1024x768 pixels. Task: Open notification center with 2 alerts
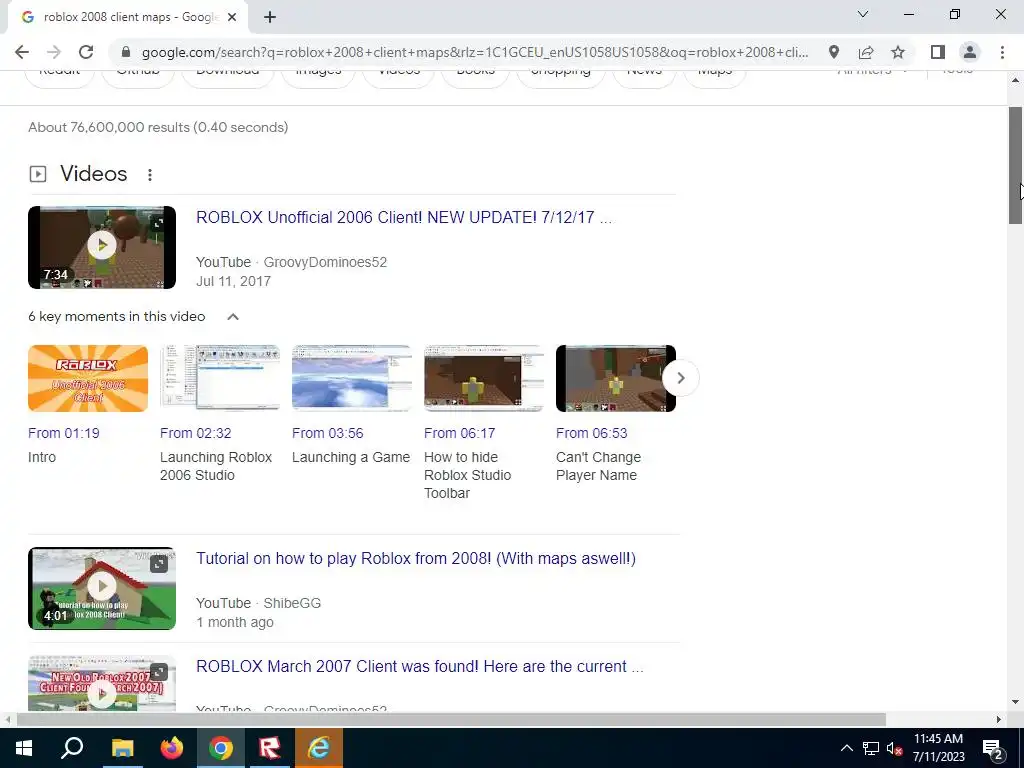coord(992,749)
